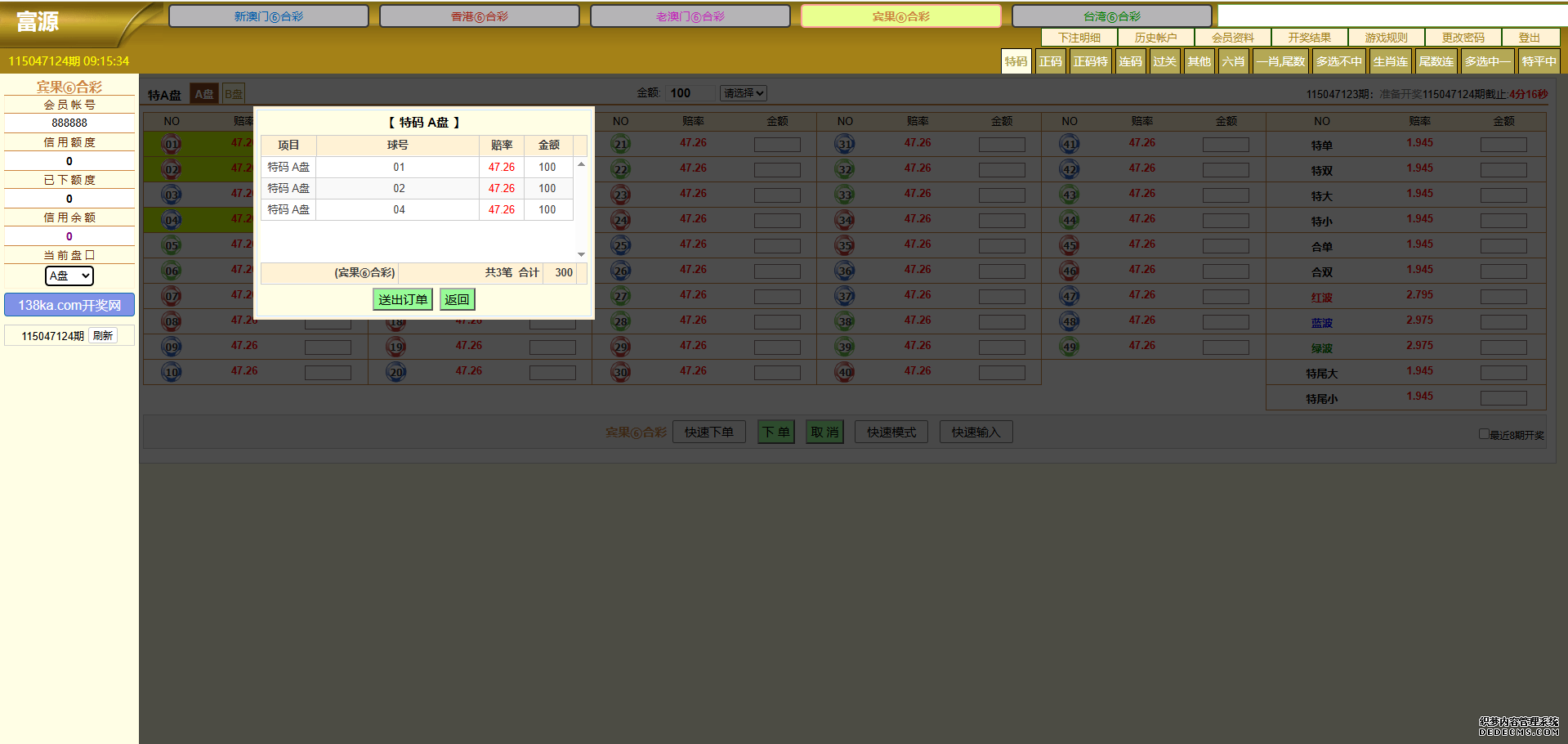This screenshot has width=1568, height=744.
Task: Select number ball 25
Action: 621,246
